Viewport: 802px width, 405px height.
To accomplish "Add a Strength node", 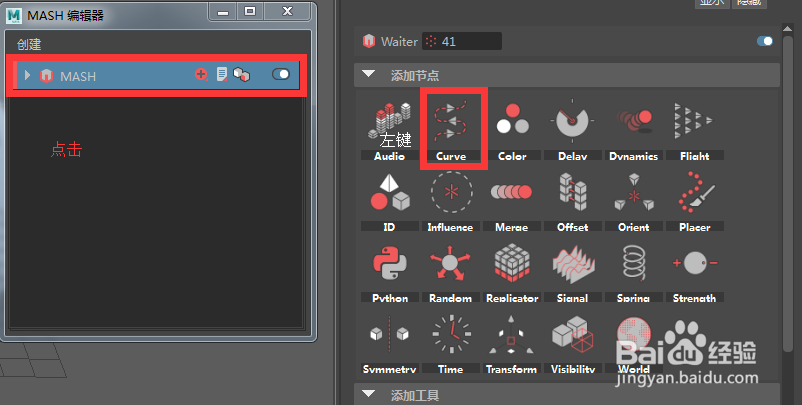I will click(x=694, y=272).
